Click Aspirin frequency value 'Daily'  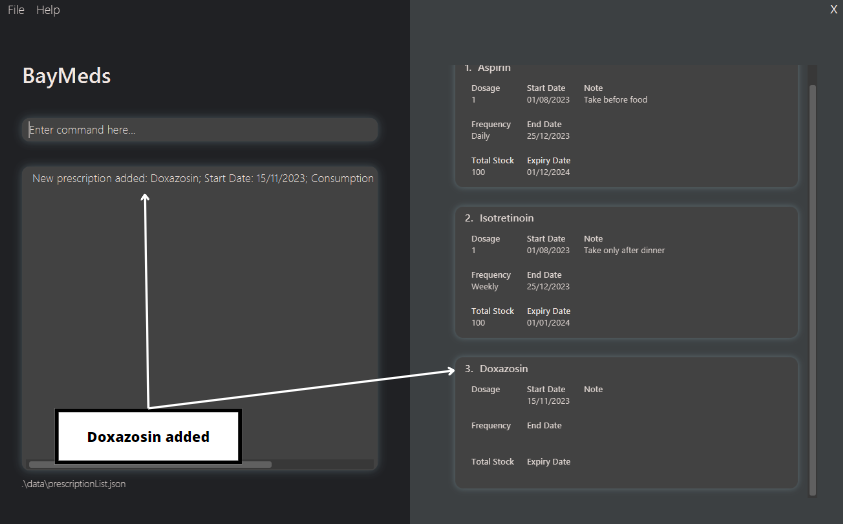click(481, 136)
